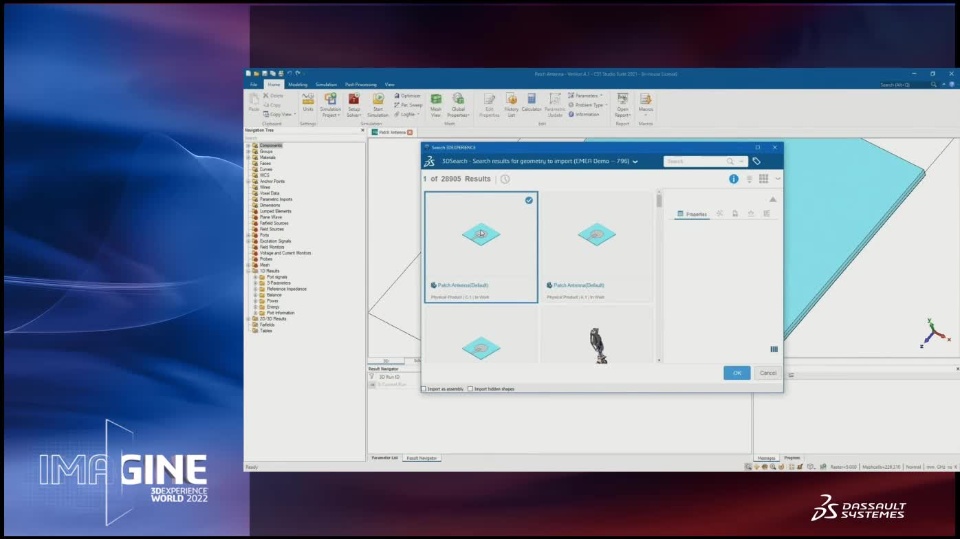This screenshot has width=960, height=539.
Task: Click the magnifier icon in the 3DSearch box
Action: 730,161
